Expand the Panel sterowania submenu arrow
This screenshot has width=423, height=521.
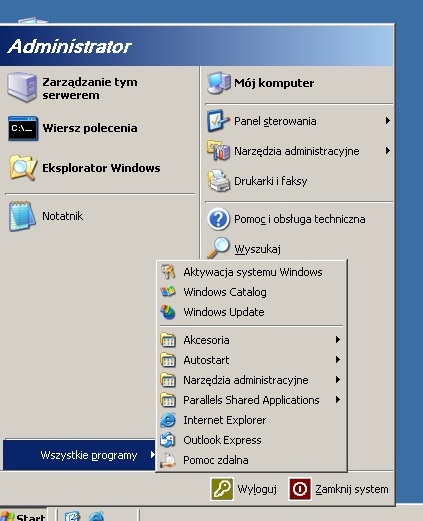(x=388, y=121)
